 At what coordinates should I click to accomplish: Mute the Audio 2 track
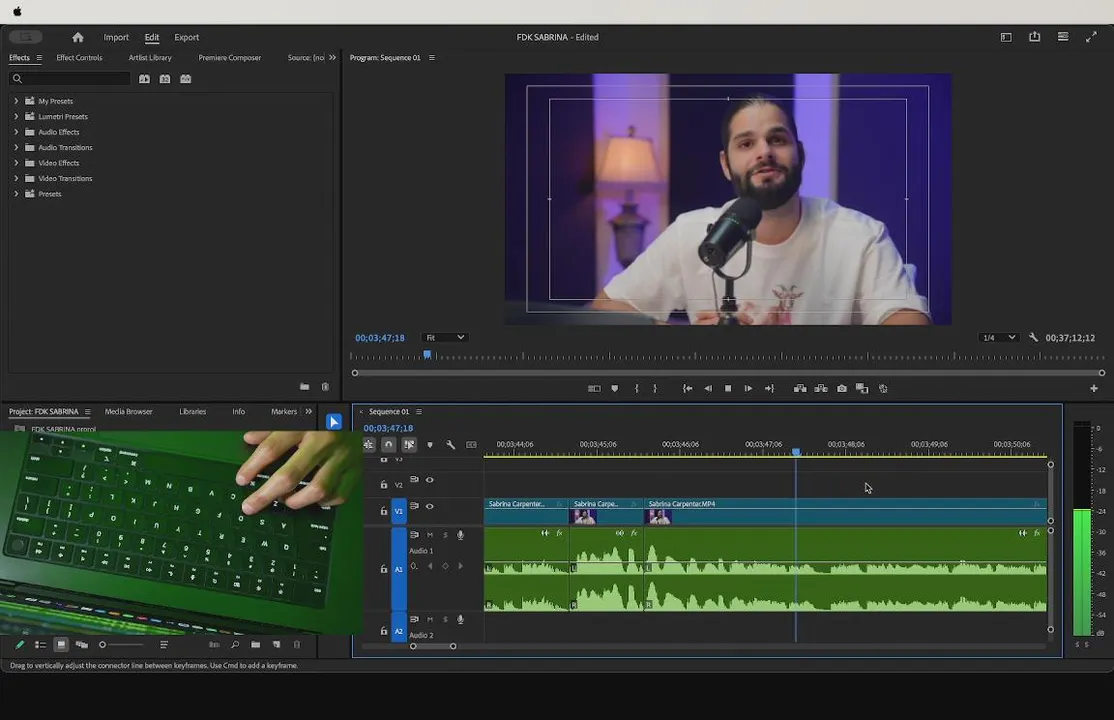click(430, 620)
